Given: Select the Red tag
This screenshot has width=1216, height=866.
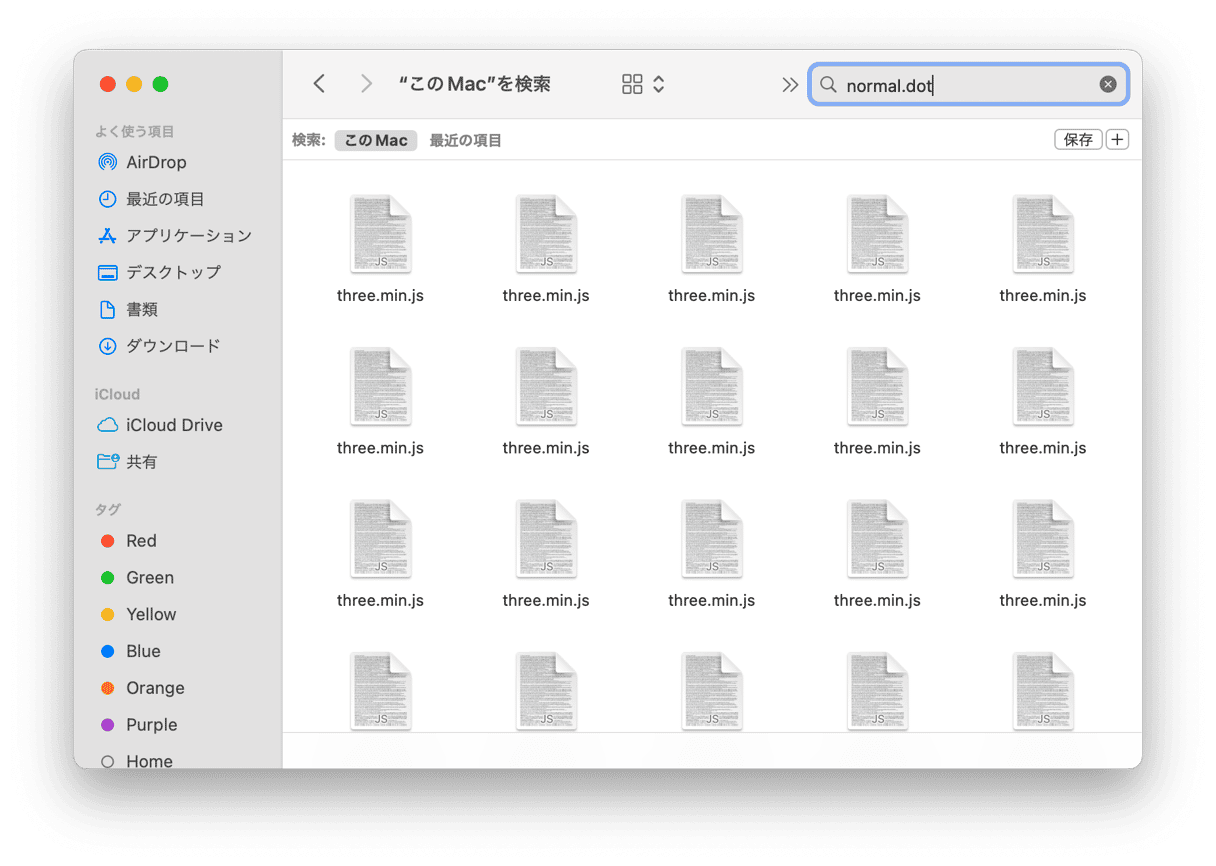Looking at the screenshot, I should [140, 541].
